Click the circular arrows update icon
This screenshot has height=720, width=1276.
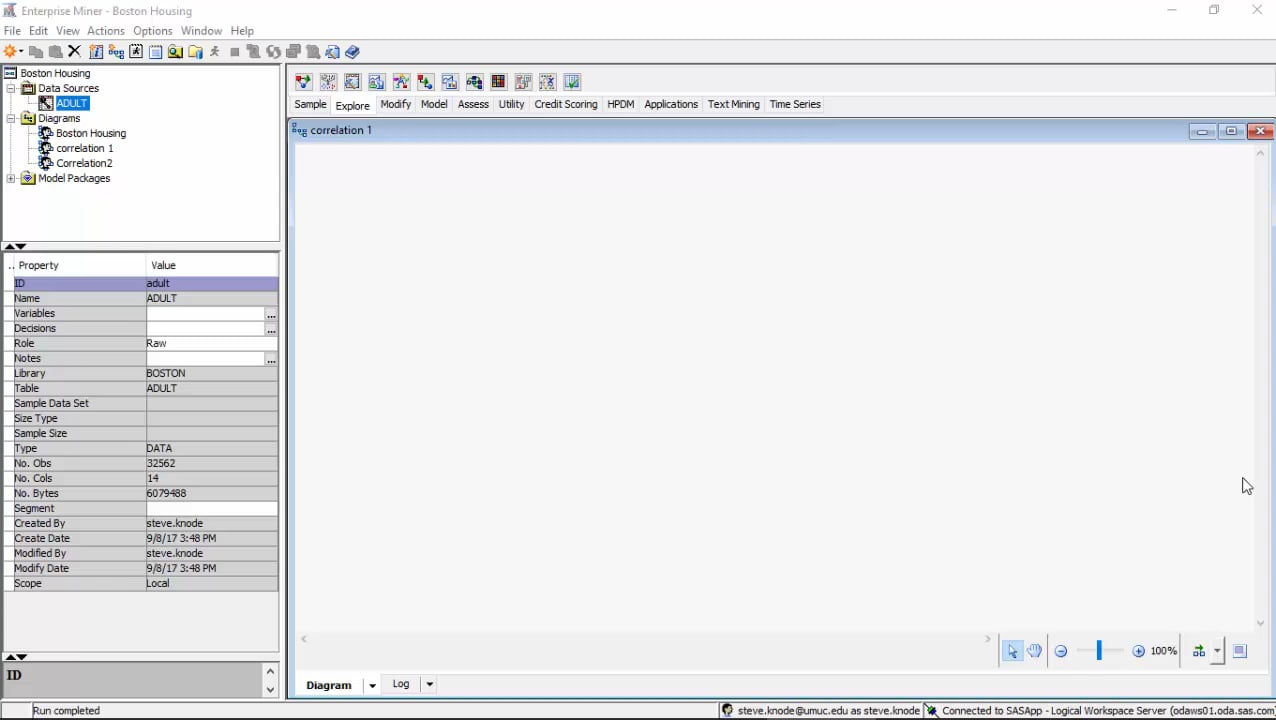pos(272,51)
